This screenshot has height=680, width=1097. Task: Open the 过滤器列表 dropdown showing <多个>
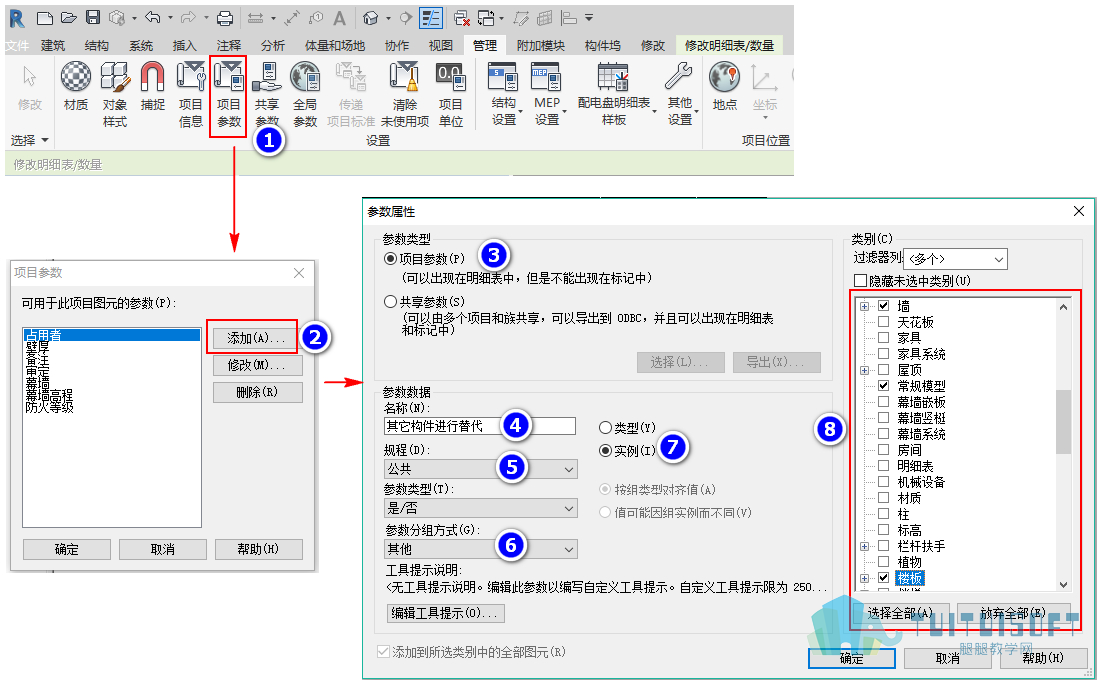[x=956, y=259]
